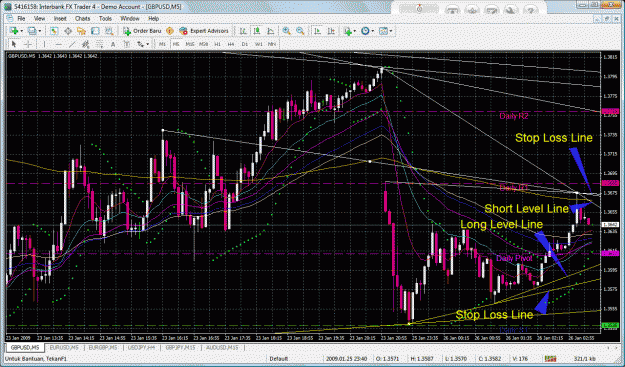Select the Text Label tool
The image size is (625, 367).
click(127, 44)
